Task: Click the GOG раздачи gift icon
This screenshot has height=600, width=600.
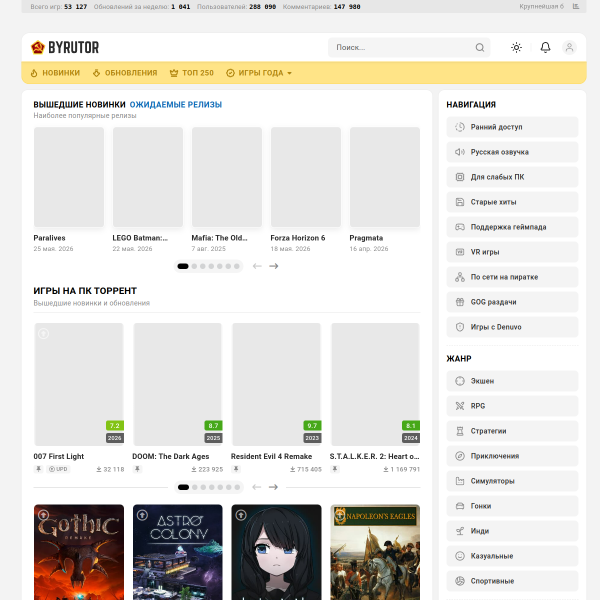Action: click(460, 302)
